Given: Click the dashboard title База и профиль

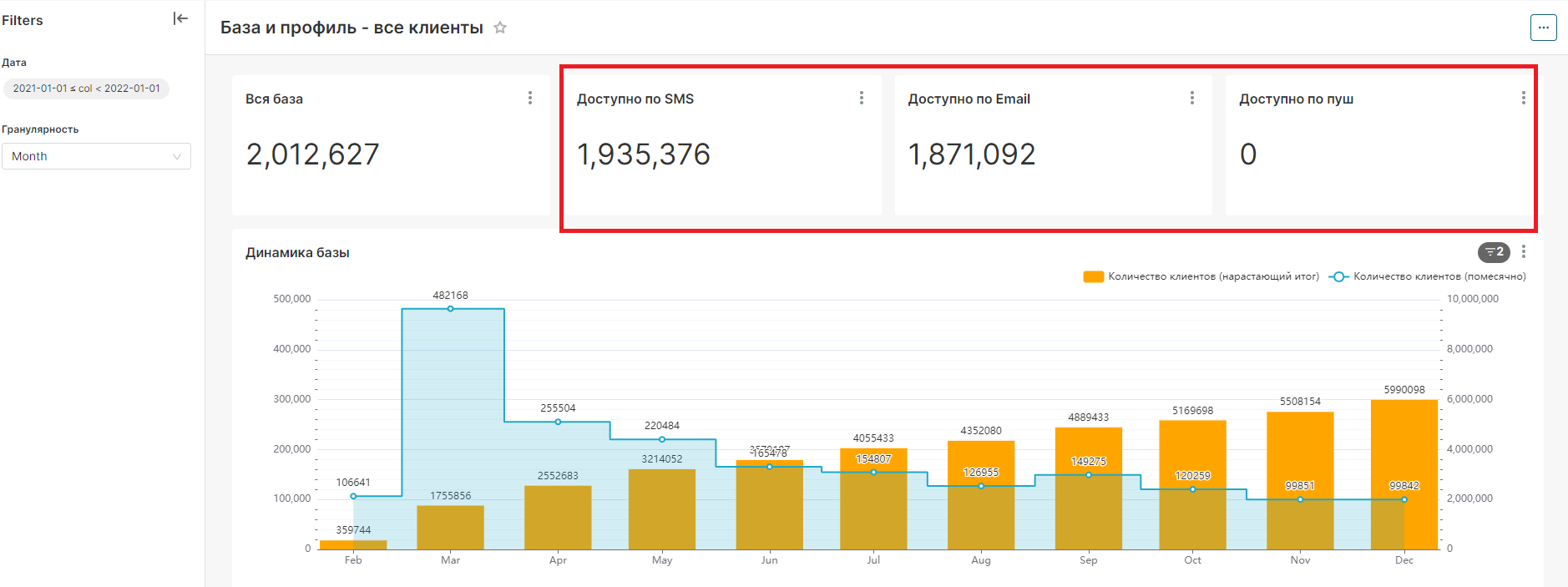Looking at the screenshot, I should coord(352,28).
